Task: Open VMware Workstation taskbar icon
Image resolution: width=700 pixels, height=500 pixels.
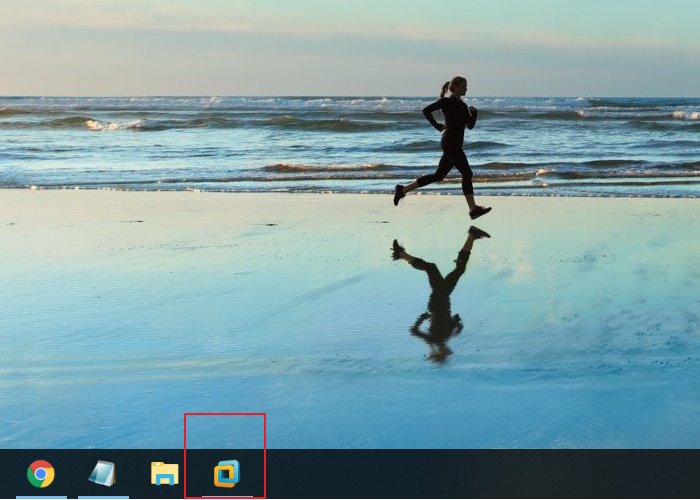Action: 226,474
